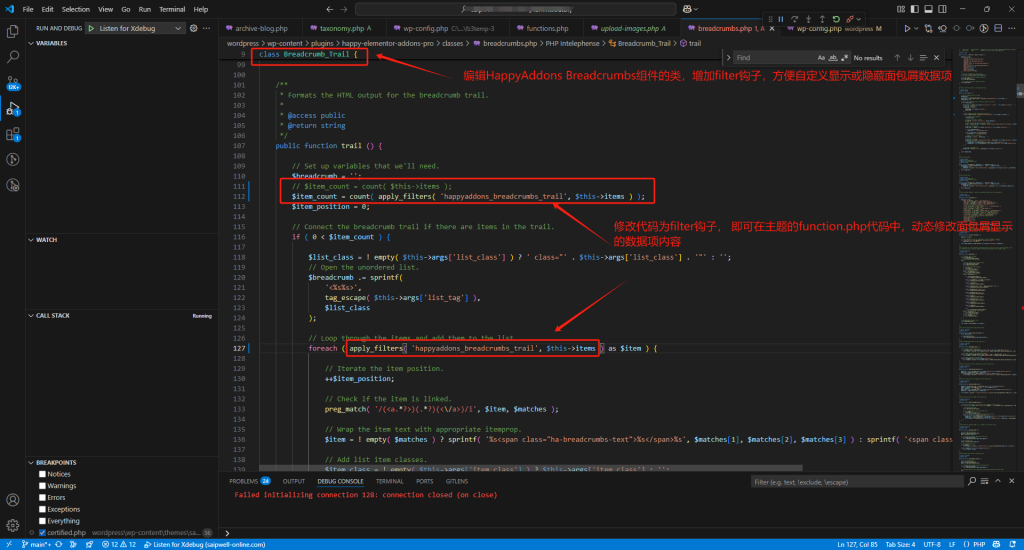
Task: Open the Explorer view in activity bar
Action: point(12,31)
